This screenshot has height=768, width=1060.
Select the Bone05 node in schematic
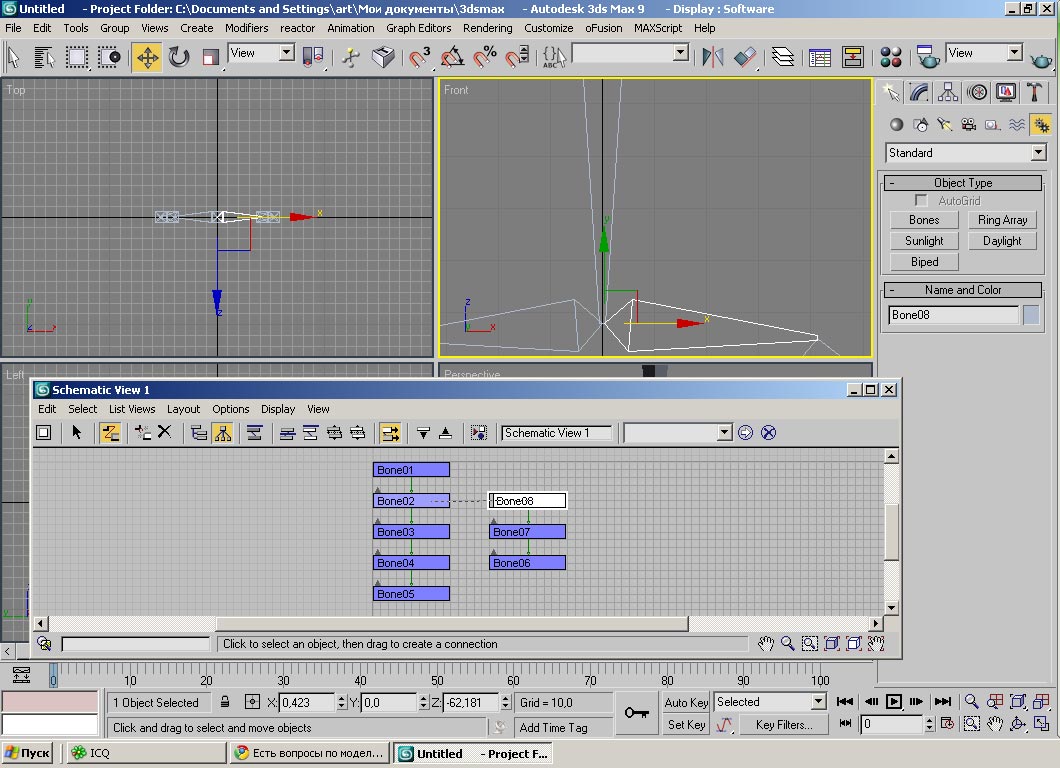(411, 594)
